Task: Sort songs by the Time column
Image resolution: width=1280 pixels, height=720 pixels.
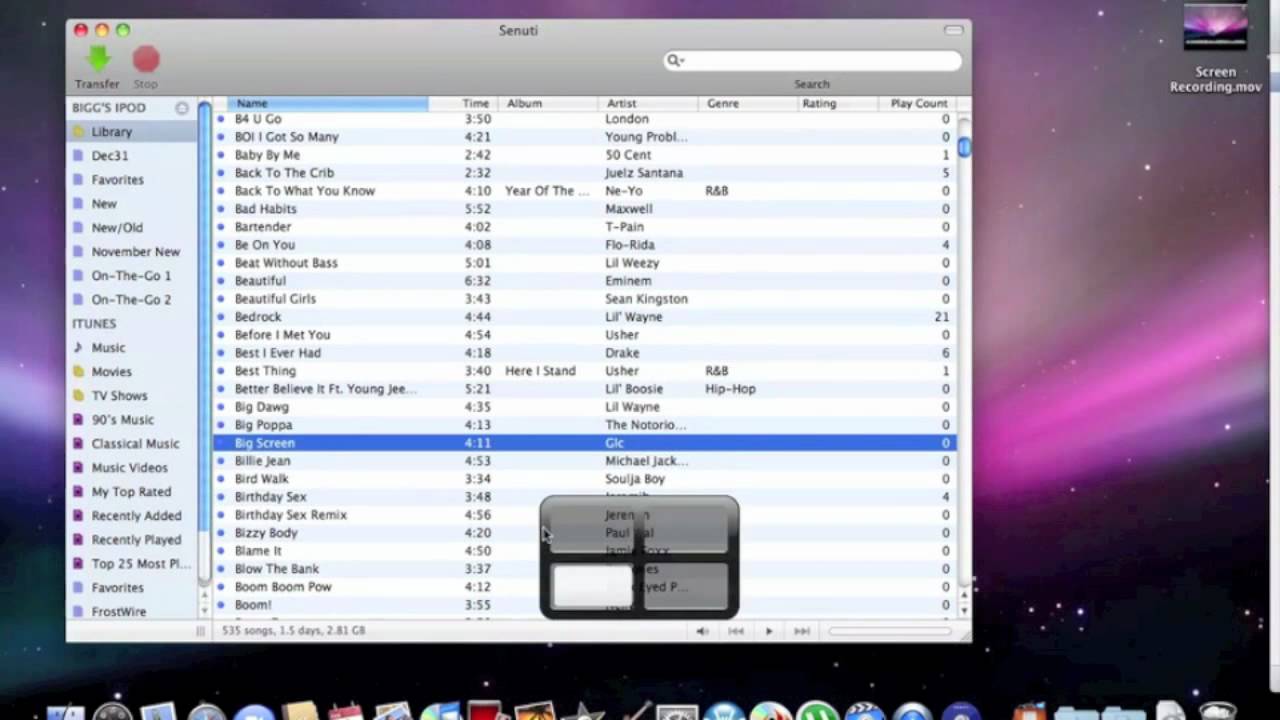Action: tap(463, 103)
